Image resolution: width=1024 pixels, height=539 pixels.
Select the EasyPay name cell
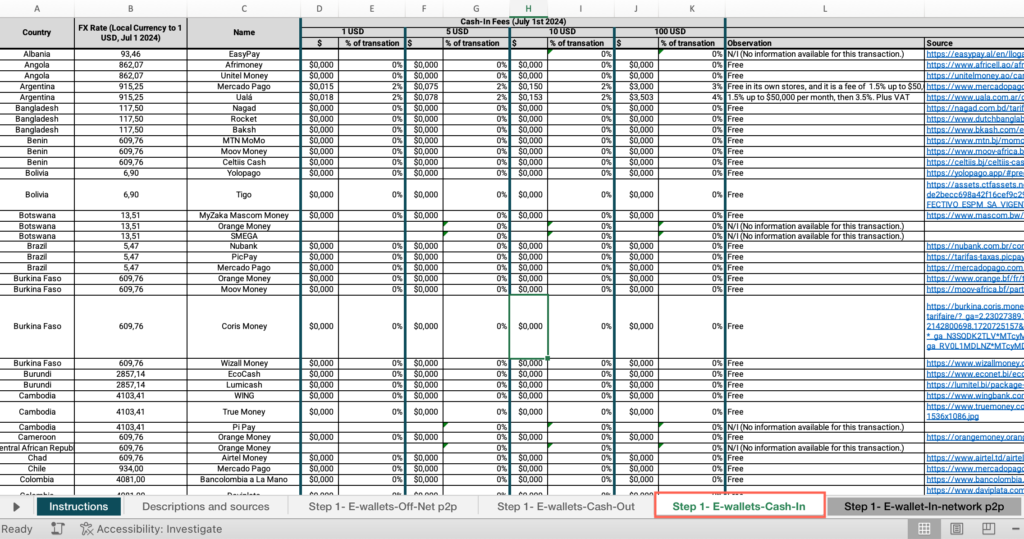[x=244, y=54]
